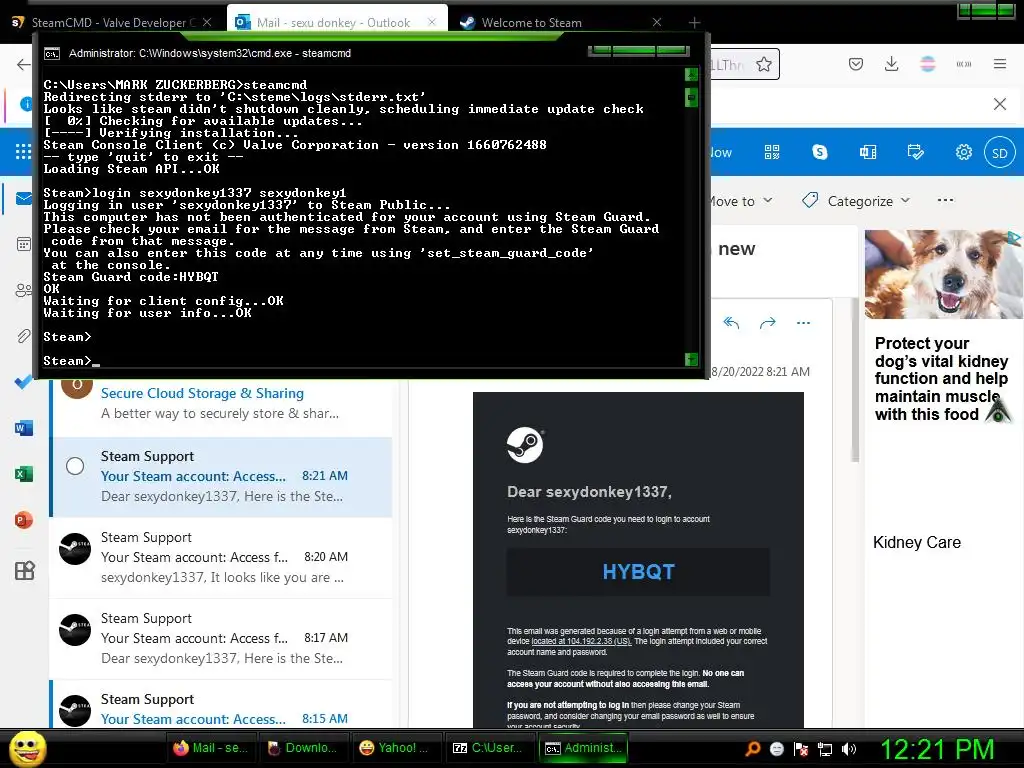Open a new browser tab

tap(694, 23)
